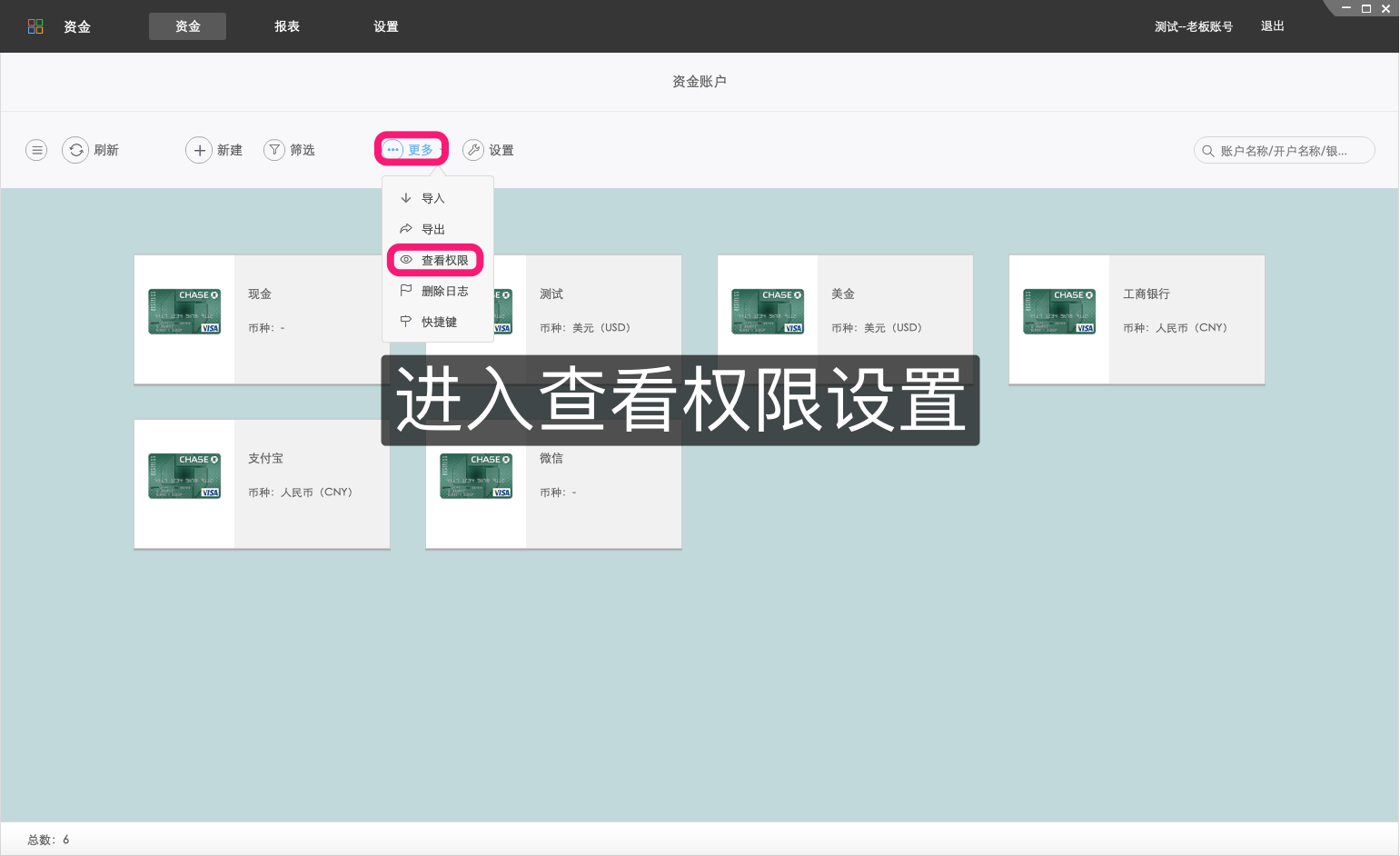1400x856 pixels.
Task: Open the 现金 account card thumbnail
Action: pyautogui.click(x=184, y=312)
